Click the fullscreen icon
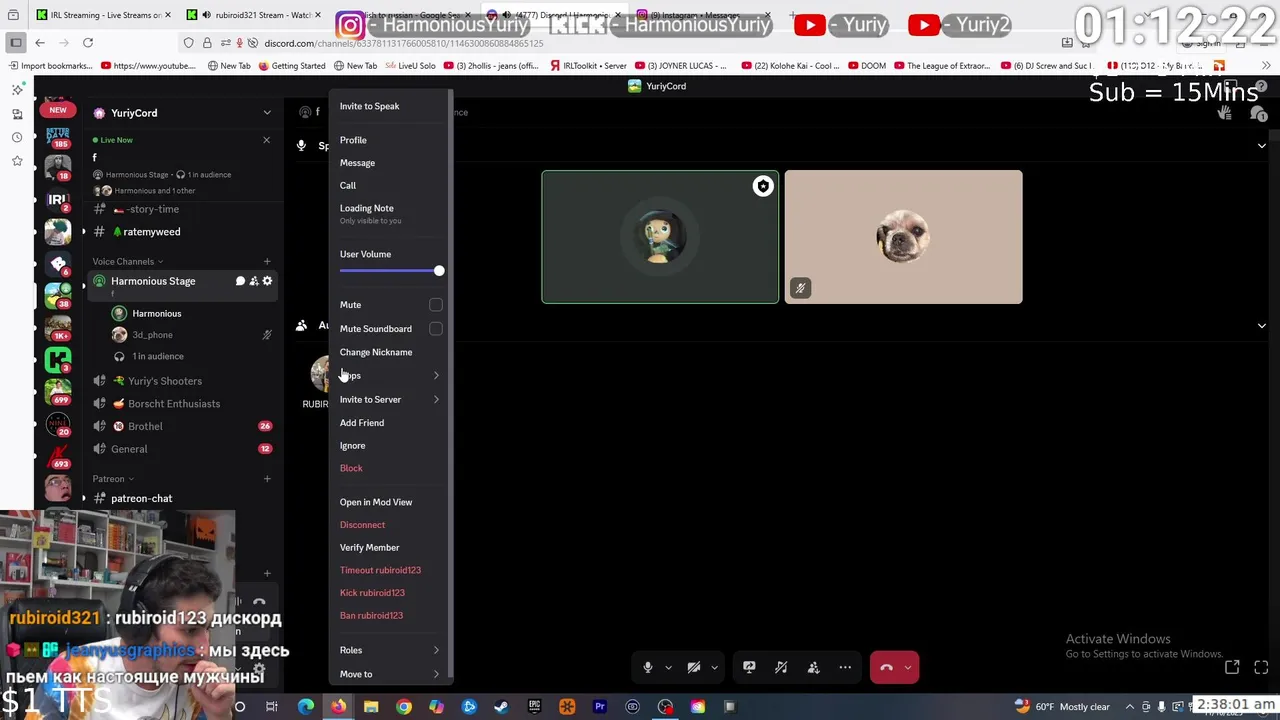This screenshot has width=1280, height=720. pos(1261,667)
